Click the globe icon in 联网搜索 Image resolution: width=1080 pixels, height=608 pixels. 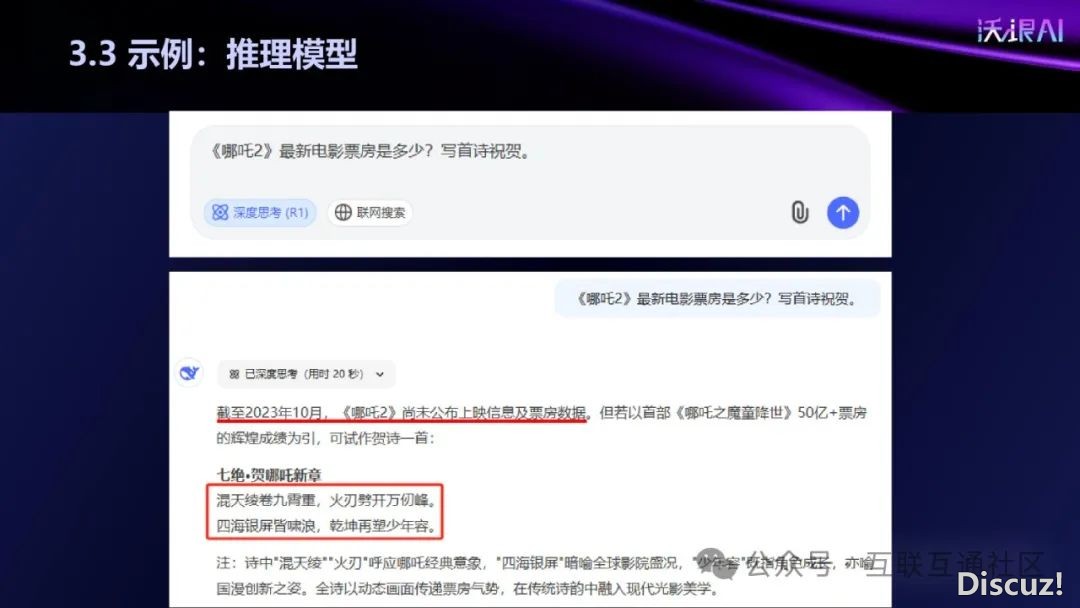click(343, 213)
